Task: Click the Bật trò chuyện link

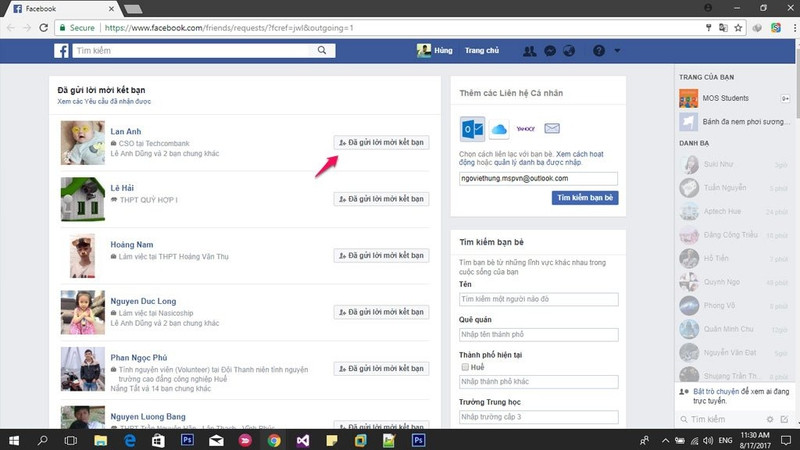Action: coord(716,391)
